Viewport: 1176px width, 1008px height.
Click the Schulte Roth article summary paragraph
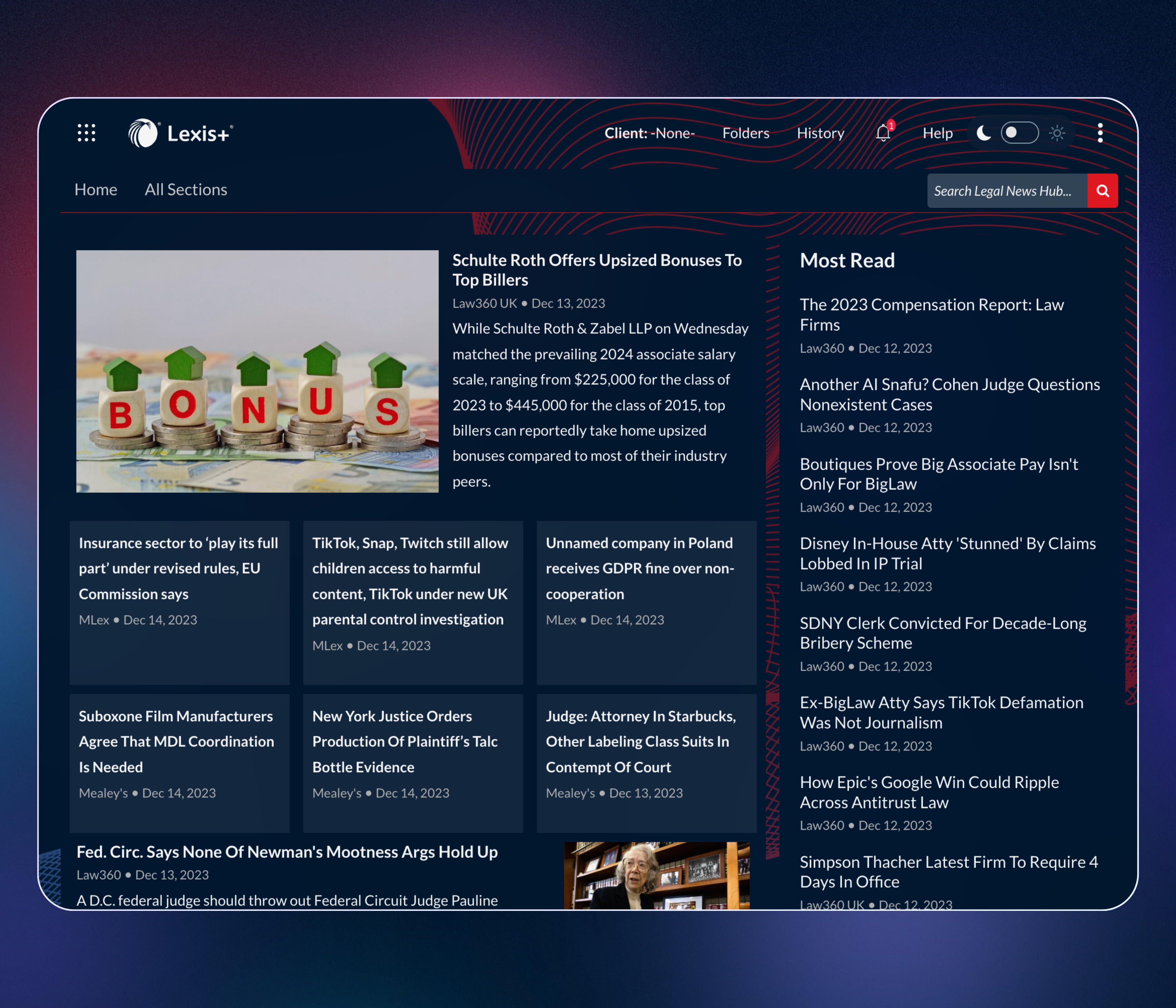(x=600, y=405)
